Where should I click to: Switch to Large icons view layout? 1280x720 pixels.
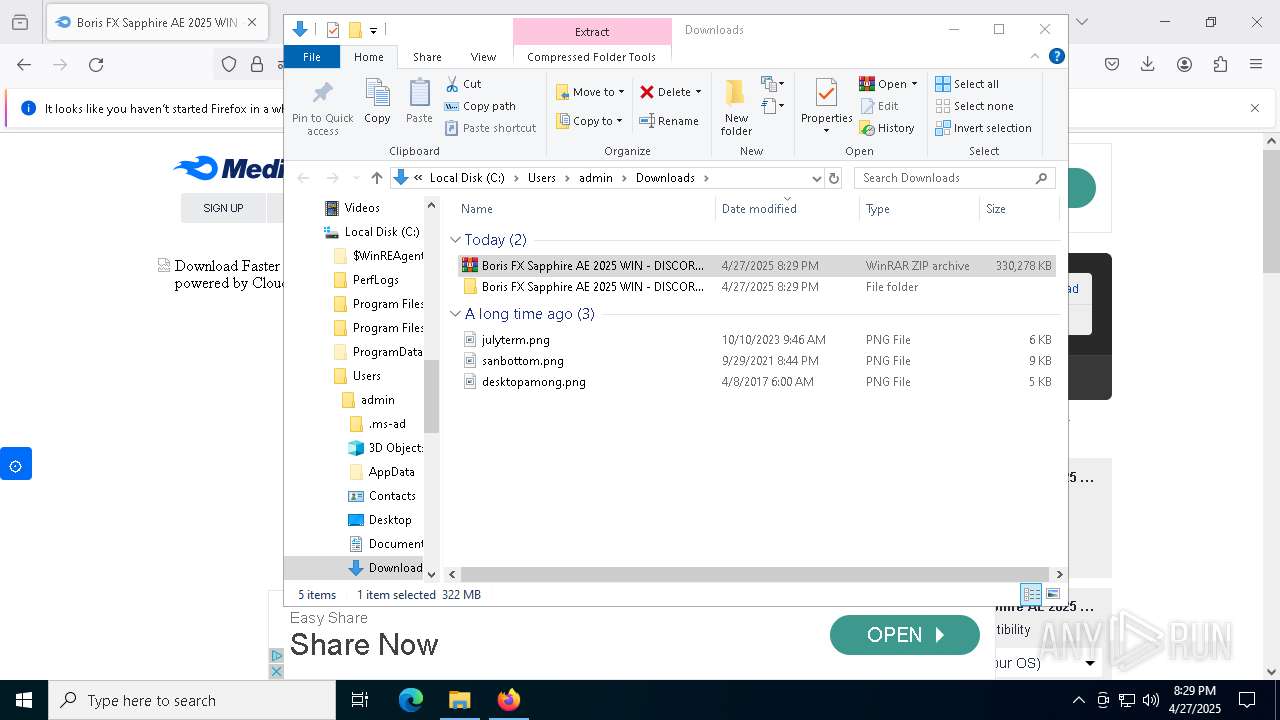(1052, 594)
